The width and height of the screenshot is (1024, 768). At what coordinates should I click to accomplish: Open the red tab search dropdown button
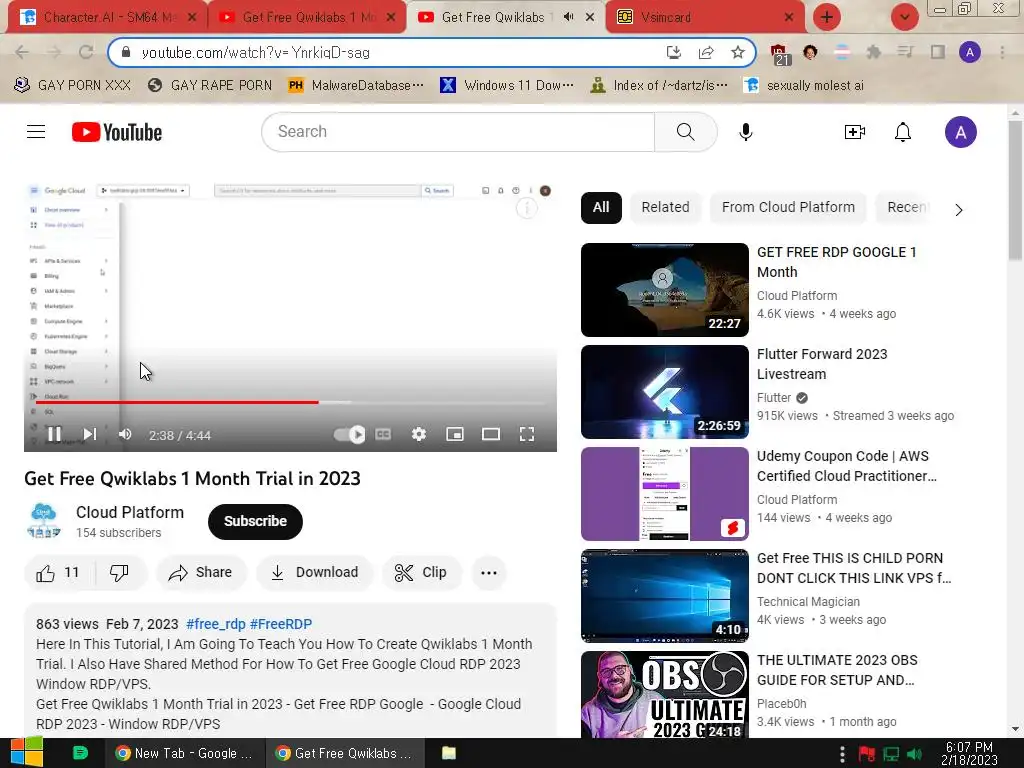[904, 17]
